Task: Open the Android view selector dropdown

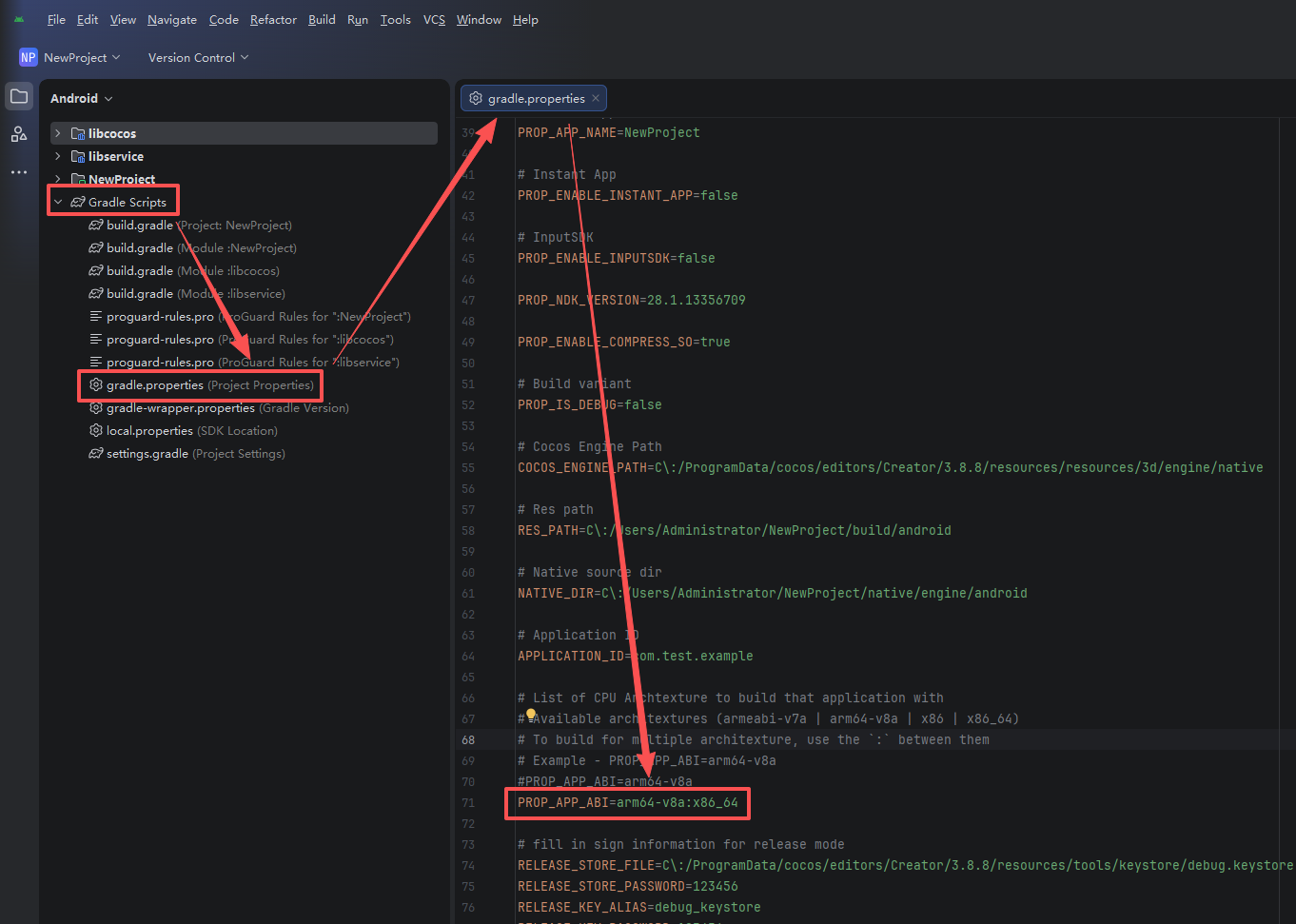Action: tap(82, 98)
